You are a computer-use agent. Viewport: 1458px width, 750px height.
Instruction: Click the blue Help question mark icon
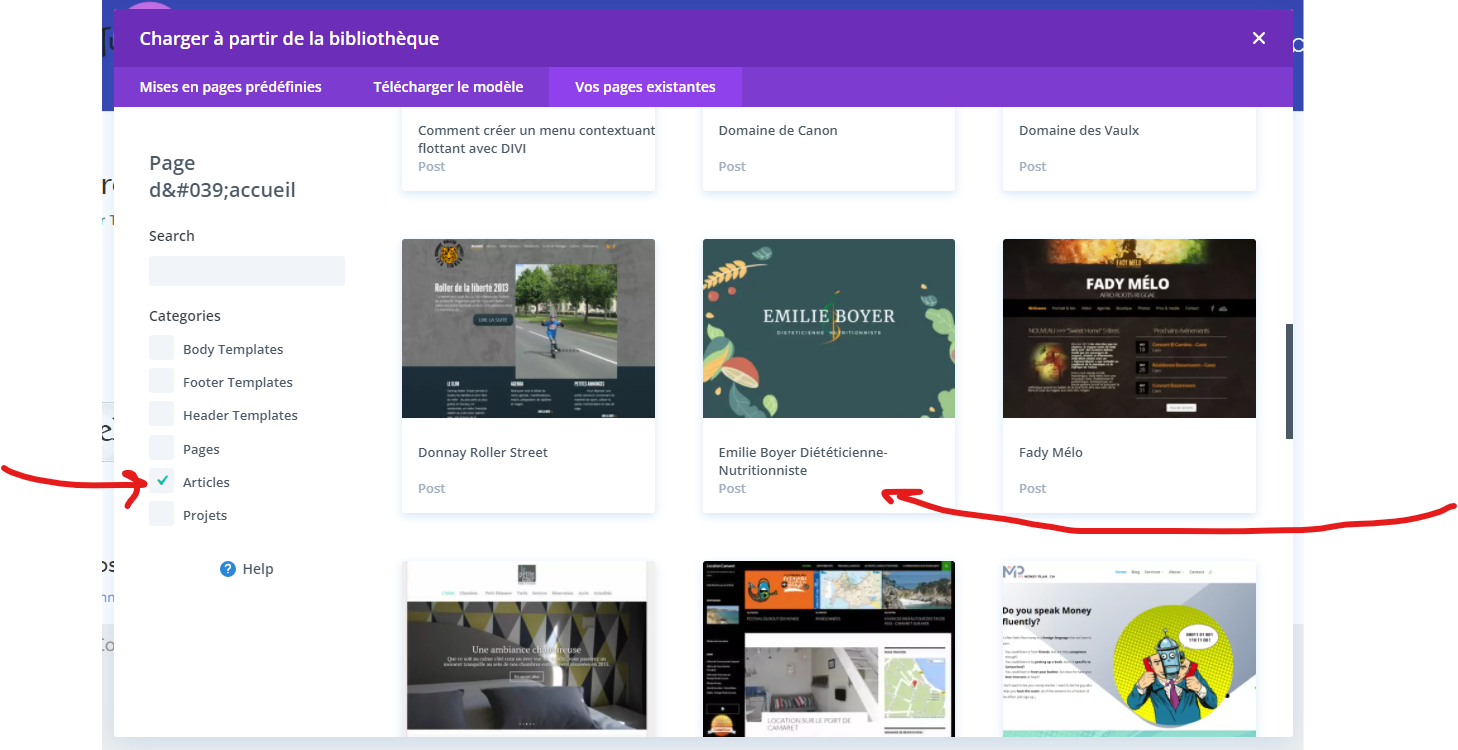(x=227, y=569)
